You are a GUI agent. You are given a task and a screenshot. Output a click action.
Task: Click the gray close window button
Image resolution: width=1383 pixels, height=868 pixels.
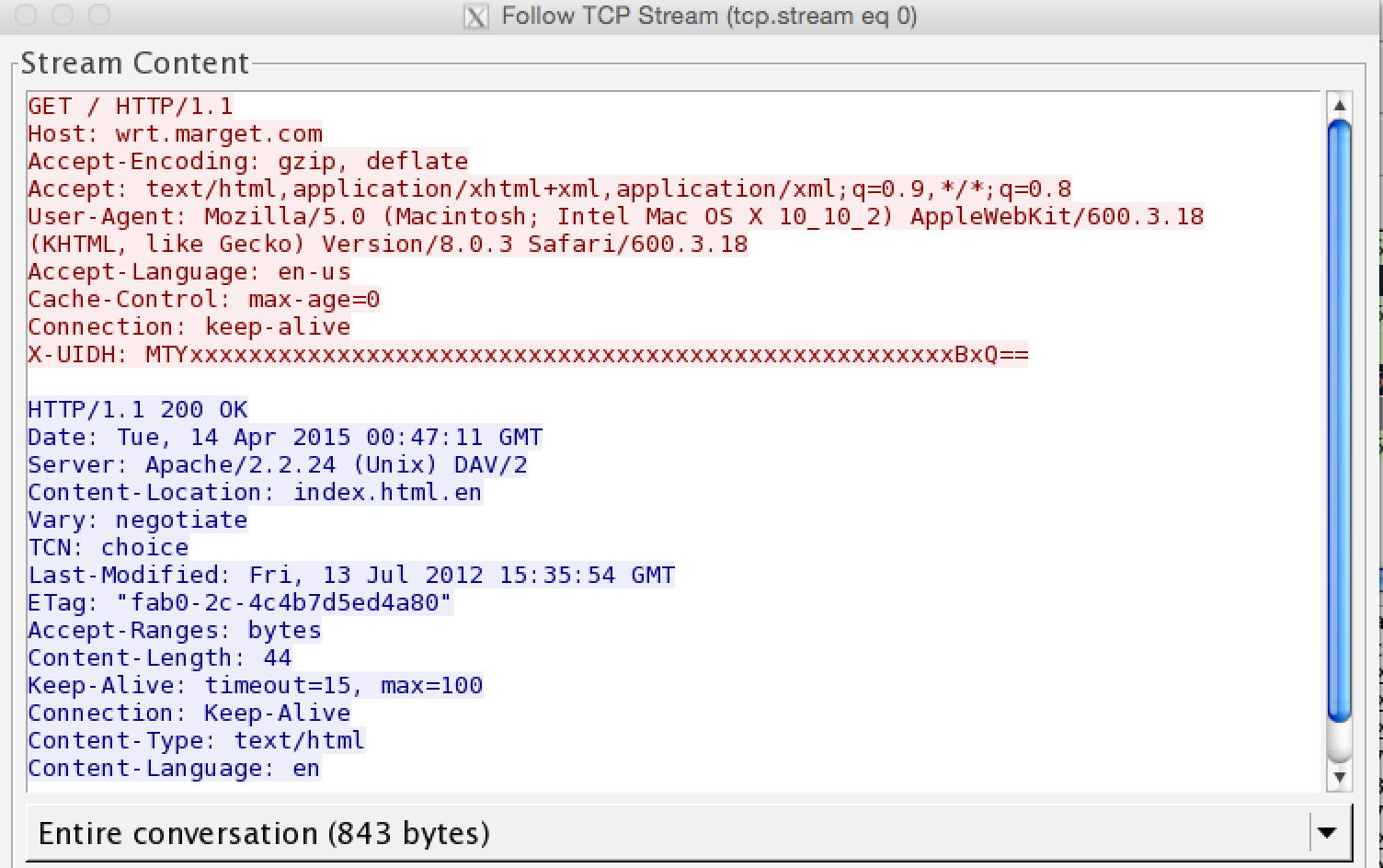[x=27, y=15]
